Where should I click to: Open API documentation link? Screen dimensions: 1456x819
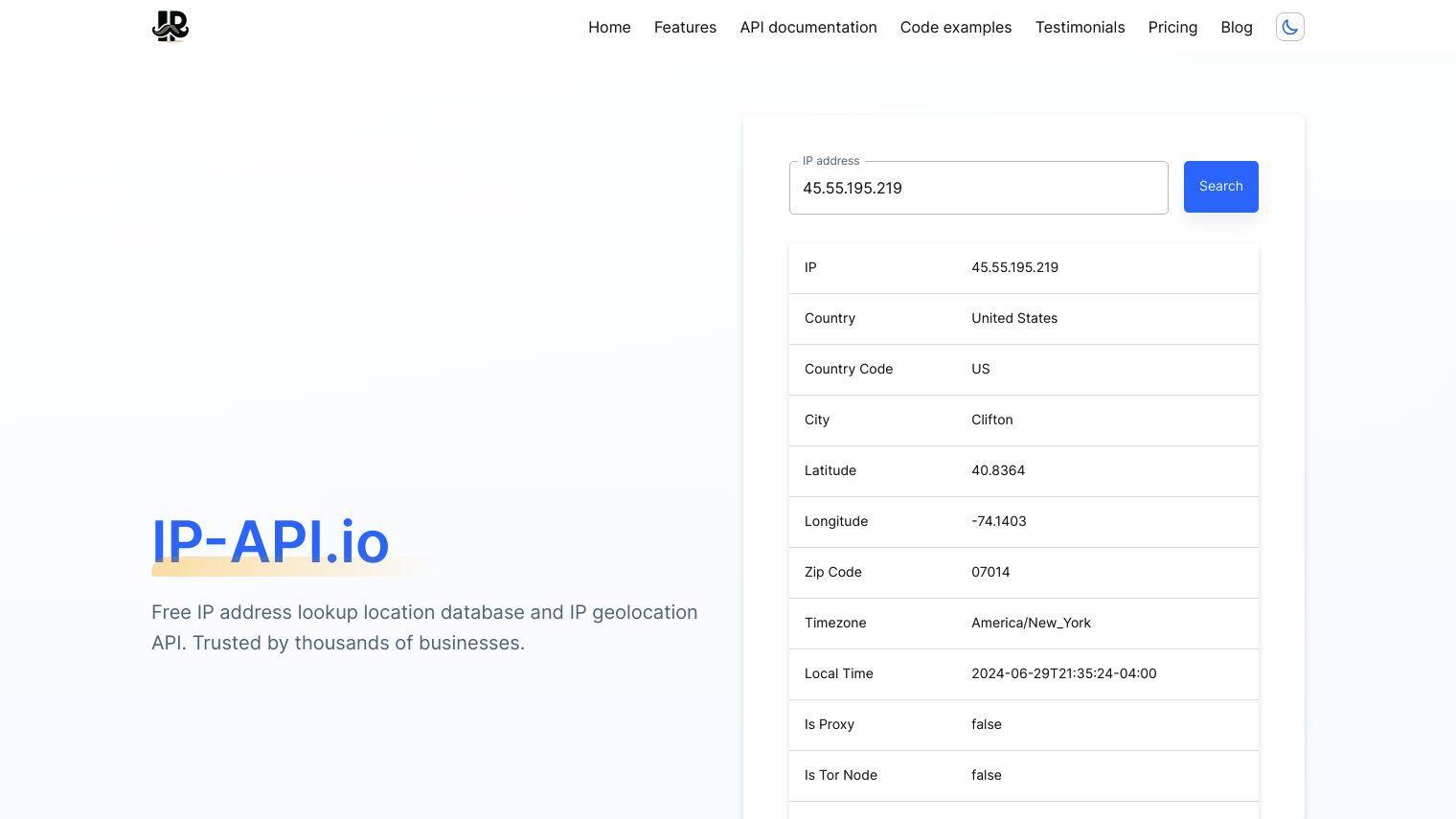(808, 28)
